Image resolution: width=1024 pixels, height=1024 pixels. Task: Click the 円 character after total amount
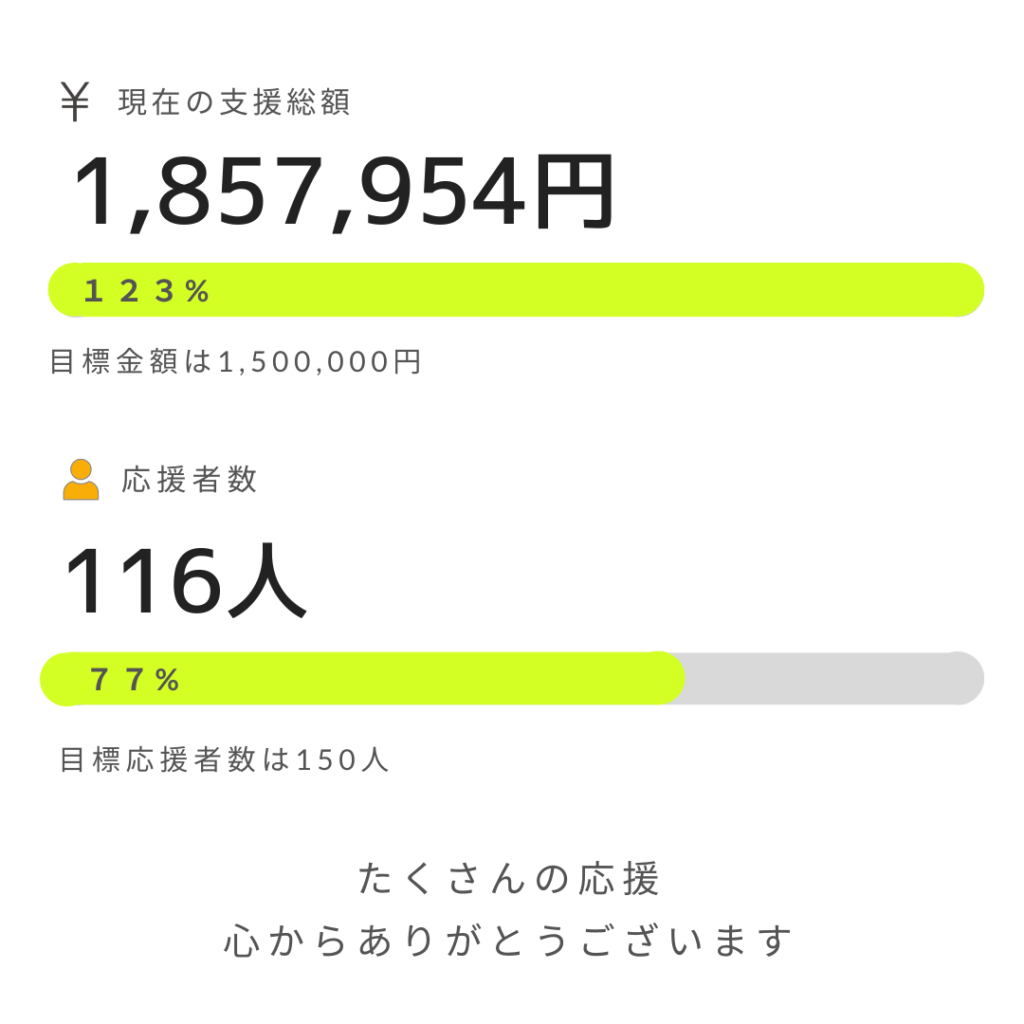[575, 192]
